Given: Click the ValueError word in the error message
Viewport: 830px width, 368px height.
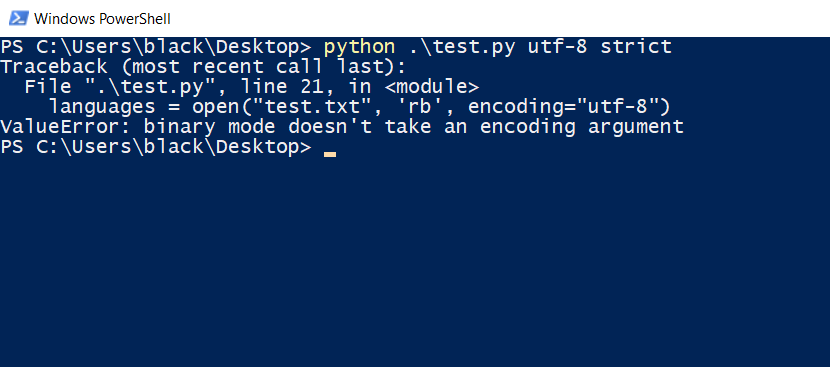Looking at the screenshot, I should coord(66,127).
